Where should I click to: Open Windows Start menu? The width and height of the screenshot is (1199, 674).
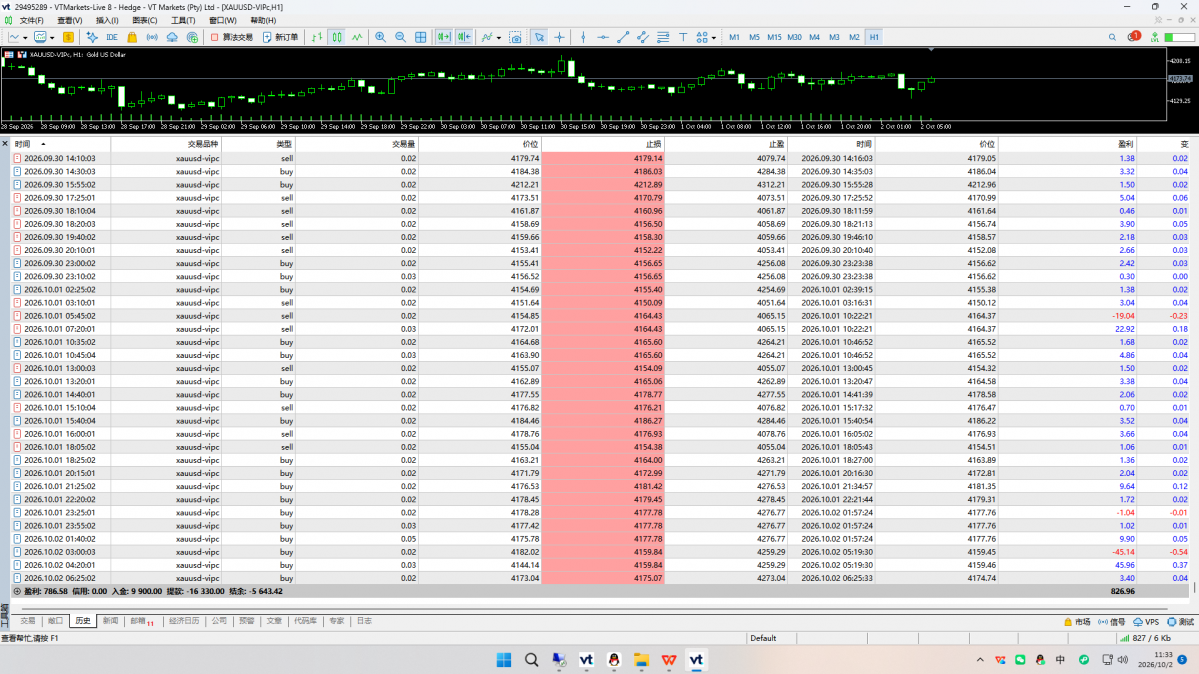tap(504, 659)
